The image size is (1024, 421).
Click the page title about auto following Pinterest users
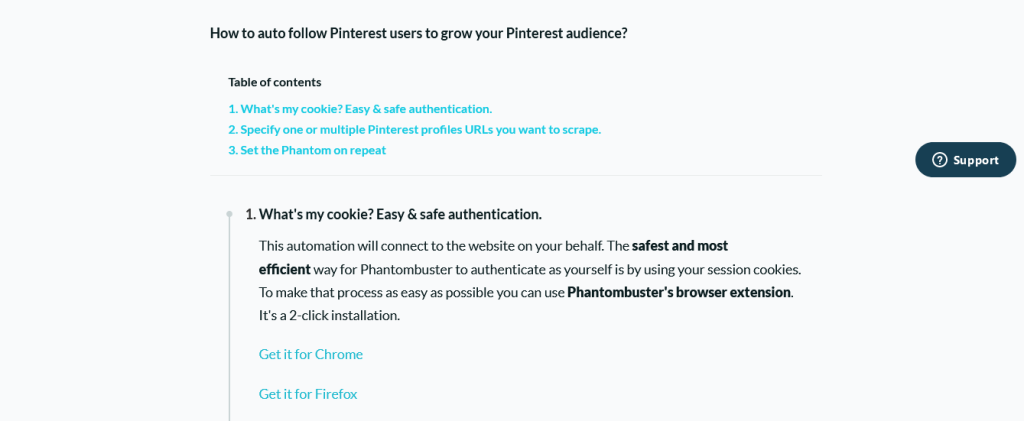[x=419, y=33]
